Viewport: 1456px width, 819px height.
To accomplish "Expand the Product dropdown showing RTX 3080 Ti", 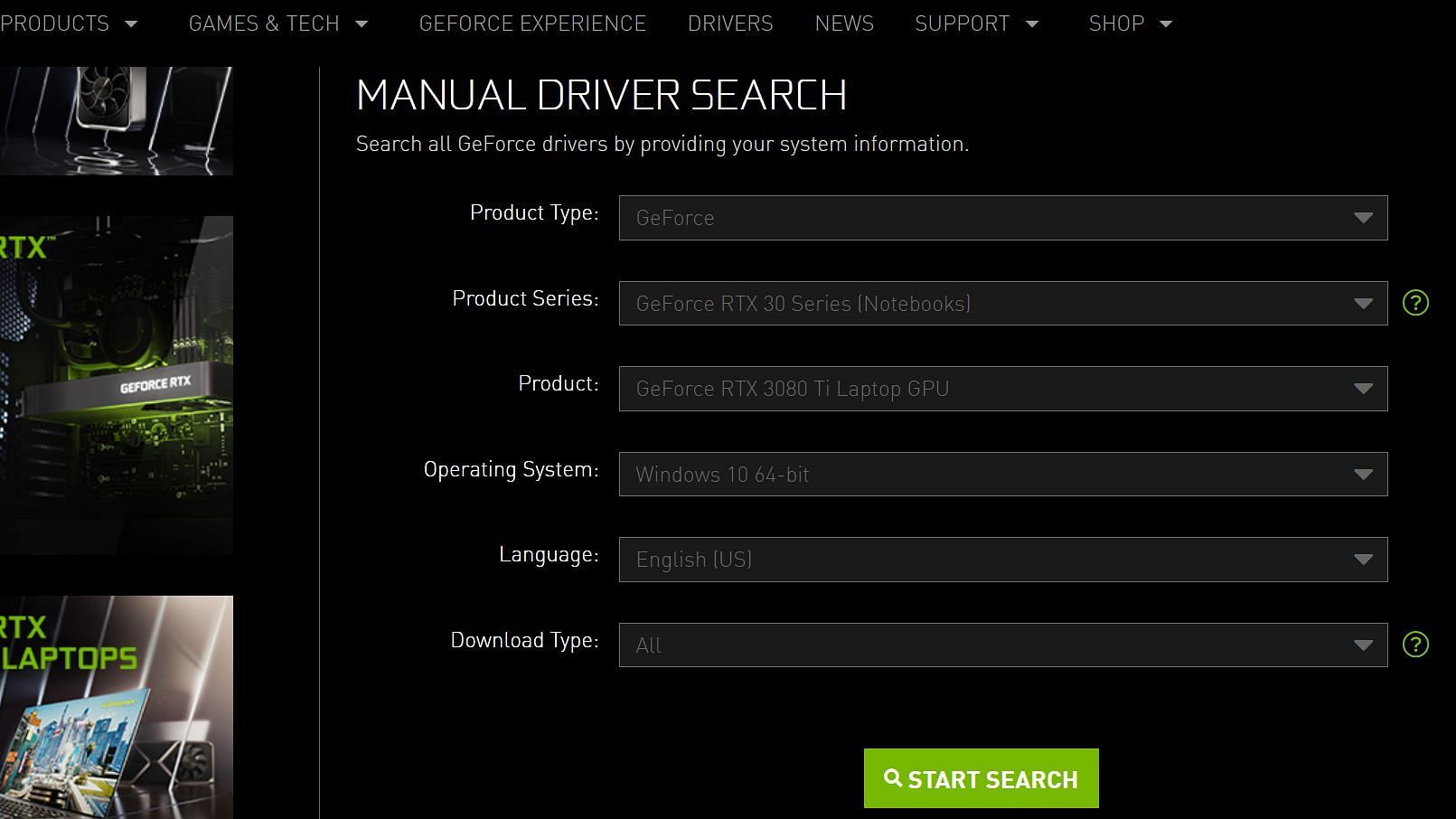I will (1003, 389).
